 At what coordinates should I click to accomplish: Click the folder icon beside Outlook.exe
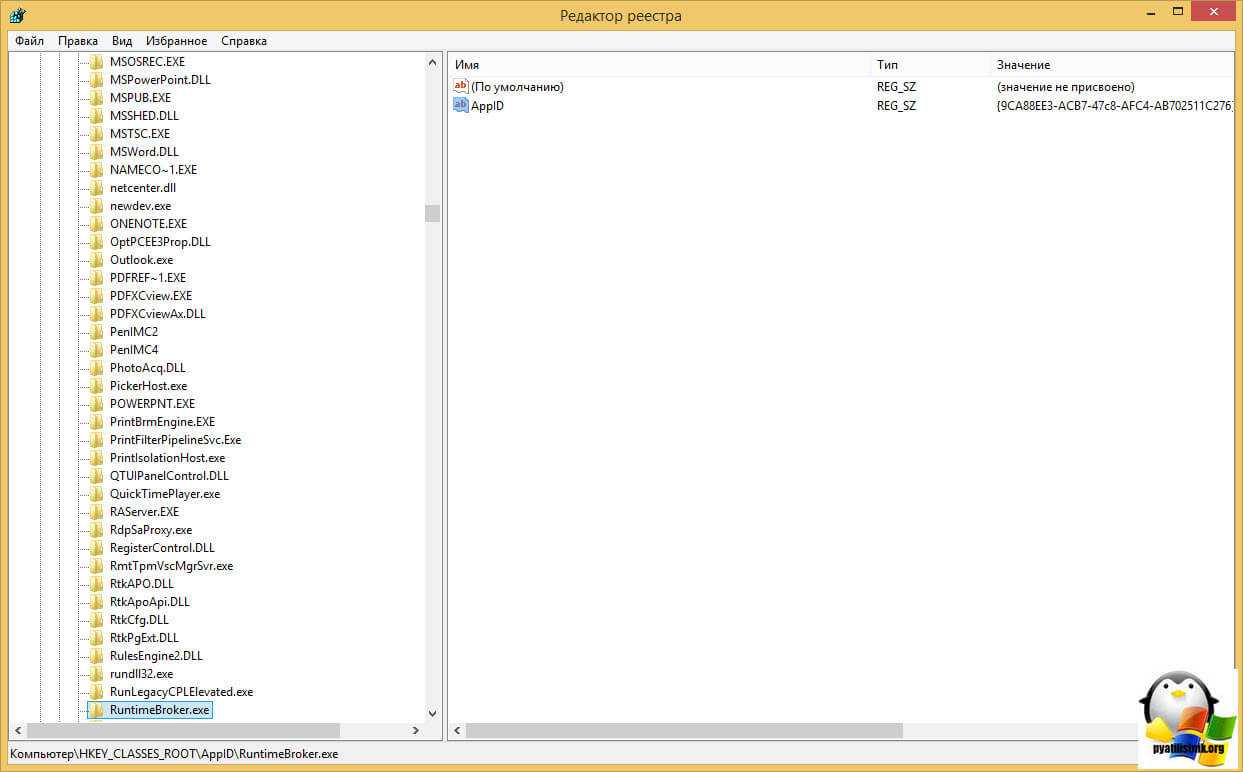pyautogui.click(x=96, y=260)
